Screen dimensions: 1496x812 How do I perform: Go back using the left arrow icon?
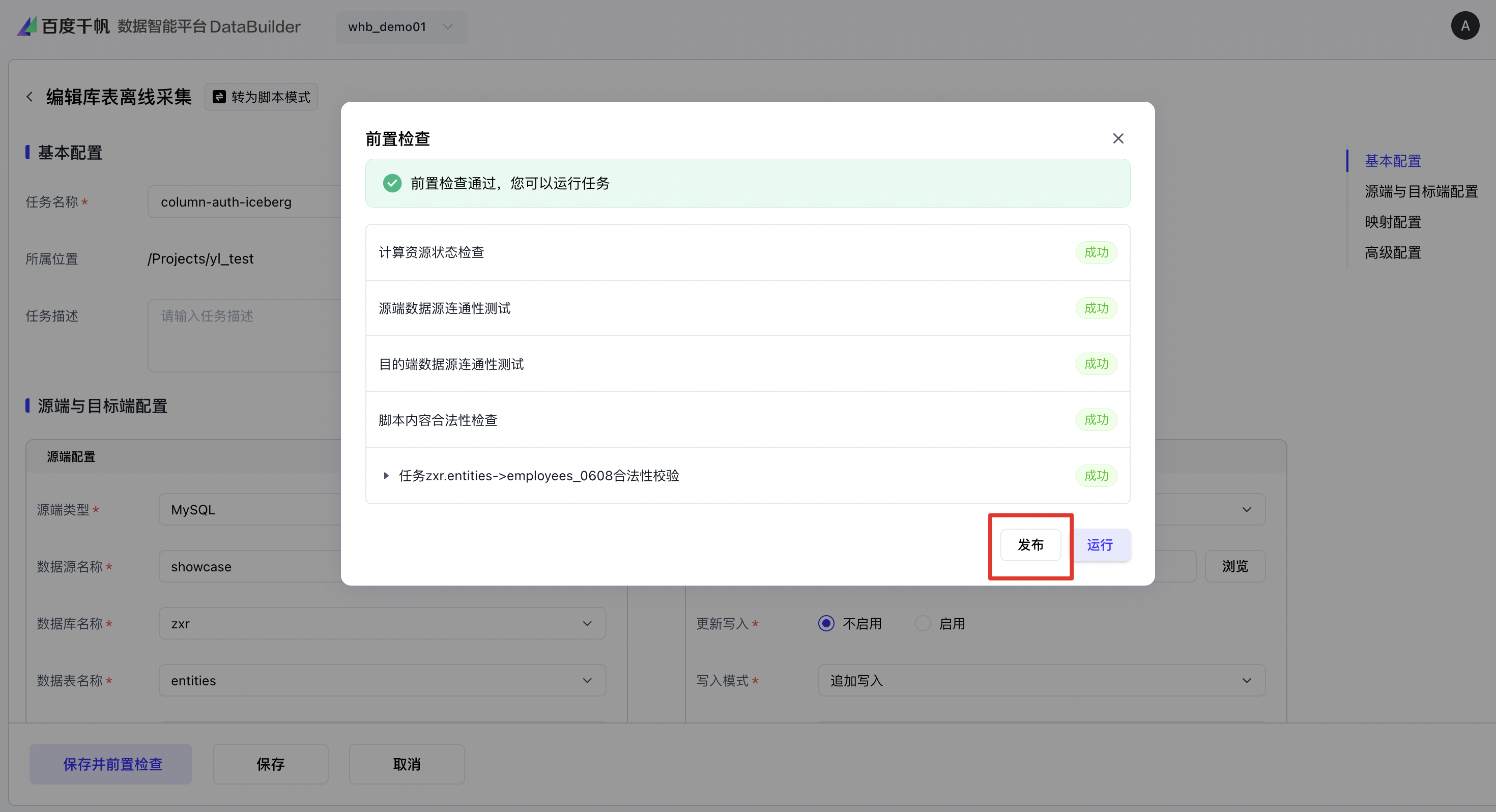pos(30,97)
